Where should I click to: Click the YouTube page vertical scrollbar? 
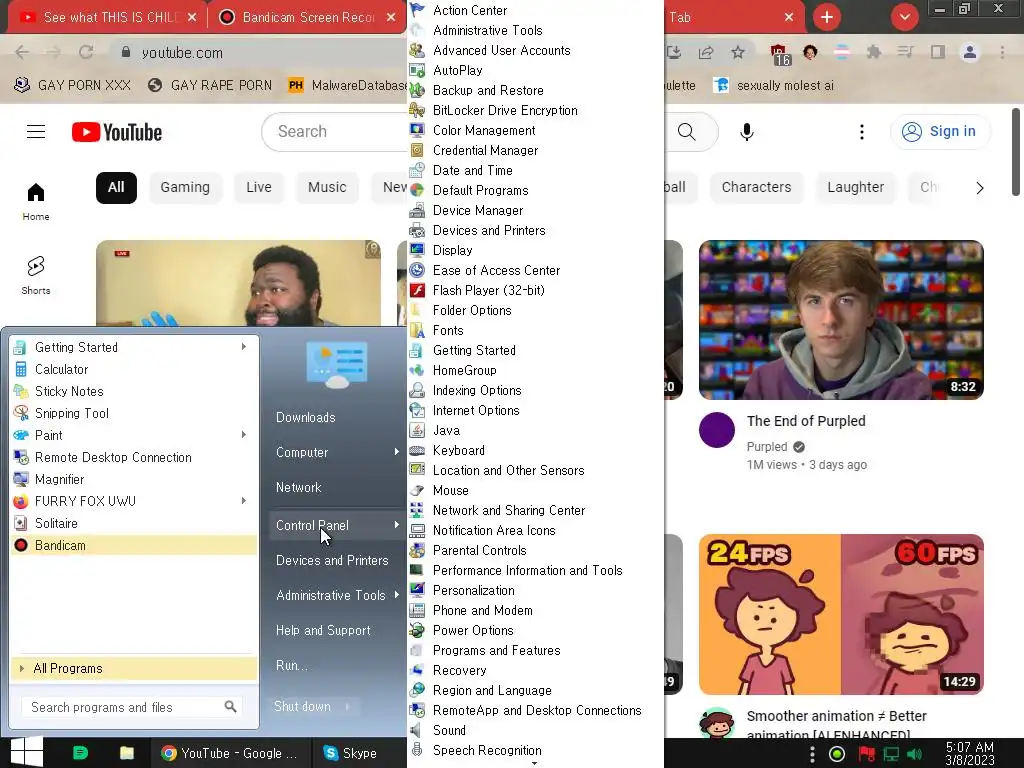(1016, 152)
